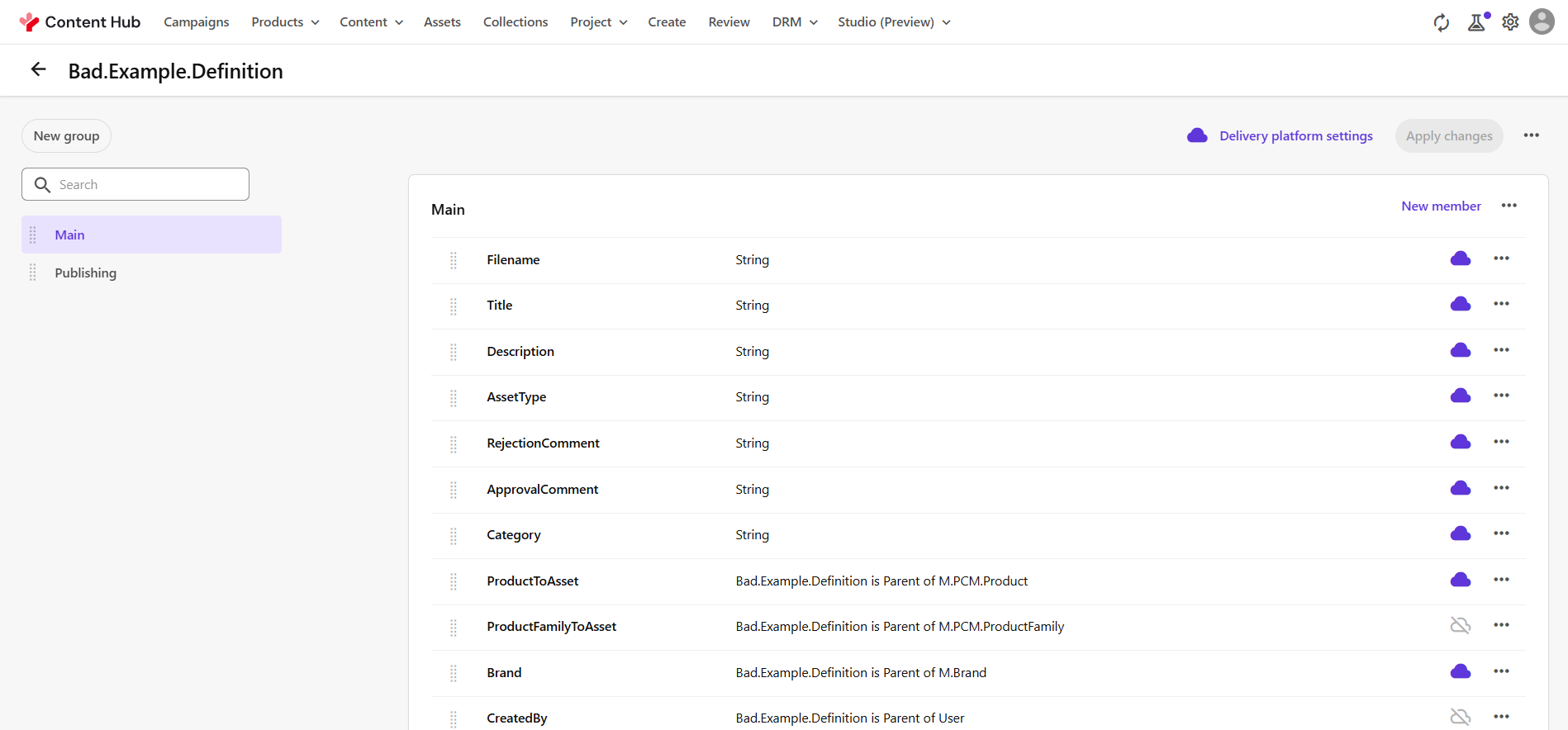
Task: Select the Publishing group in sidebar
Action: [x=86, y=273]
